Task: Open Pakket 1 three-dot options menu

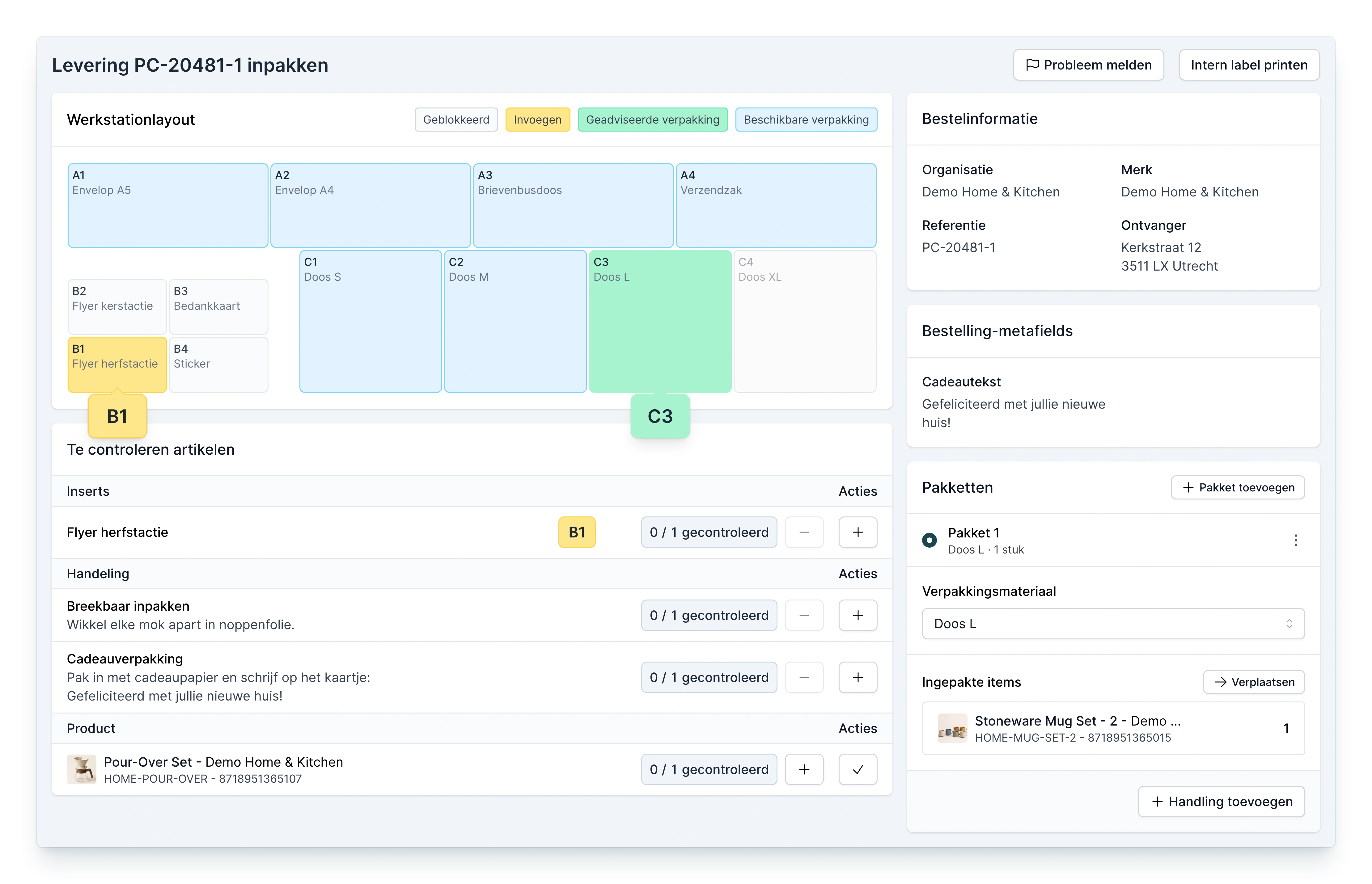Action: 1295,540
